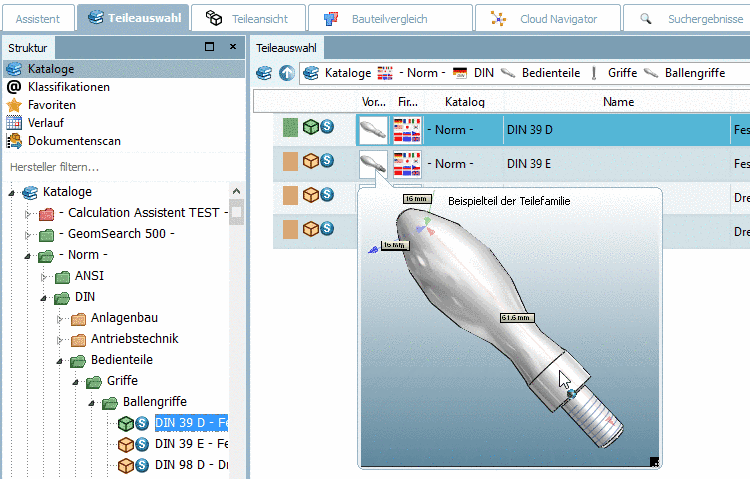750x479 pixels.
Task: Open the Teileansicht tab
Action: (x=248, y=19)
